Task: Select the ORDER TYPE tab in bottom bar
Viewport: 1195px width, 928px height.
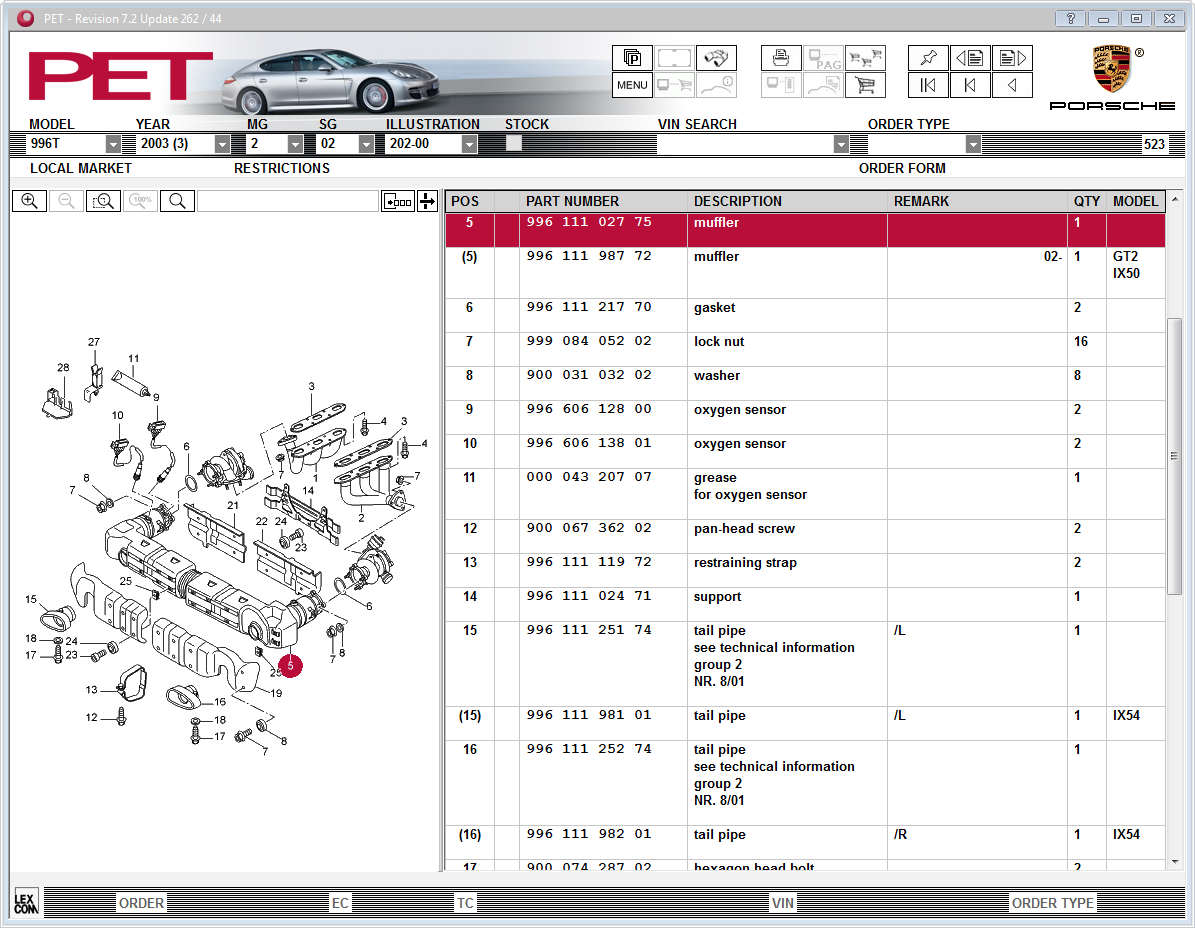Action: (x=1052, y=903)
